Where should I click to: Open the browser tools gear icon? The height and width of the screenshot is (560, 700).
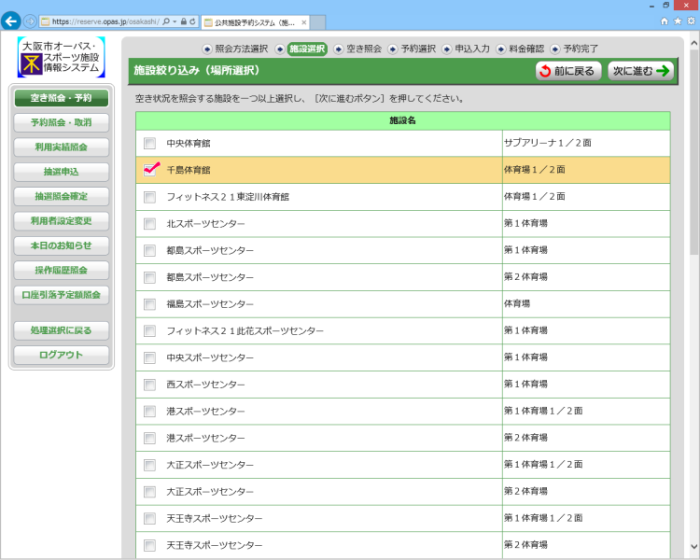click(691, 21)
